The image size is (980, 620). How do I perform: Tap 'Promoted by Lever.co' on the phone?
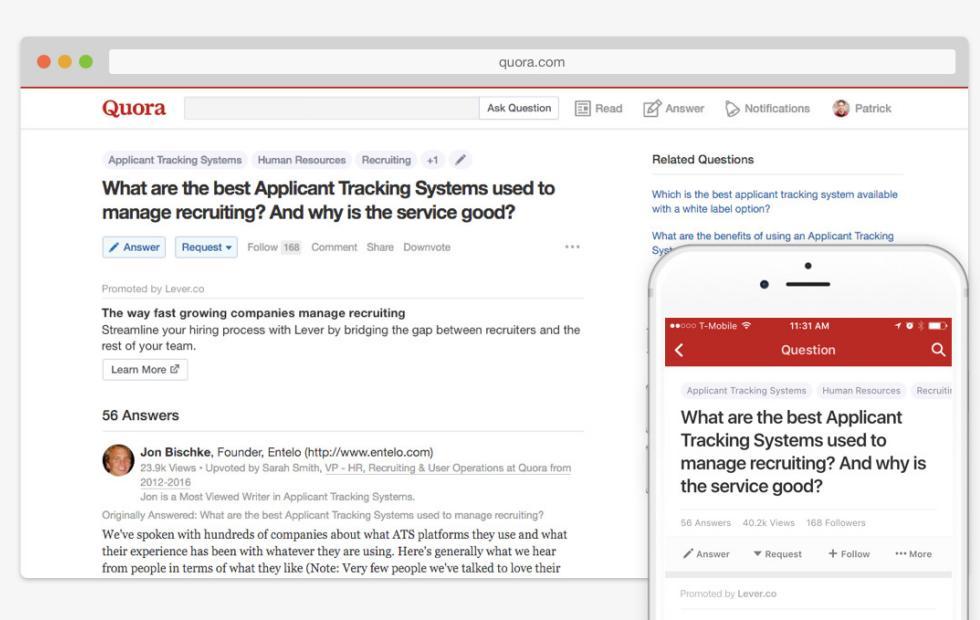click(x=728, y=594)
